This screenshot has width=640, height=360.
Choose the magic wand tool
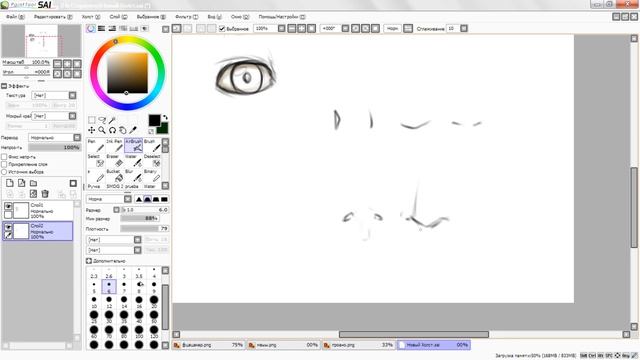pyautogui.click(x=112, y=120)
